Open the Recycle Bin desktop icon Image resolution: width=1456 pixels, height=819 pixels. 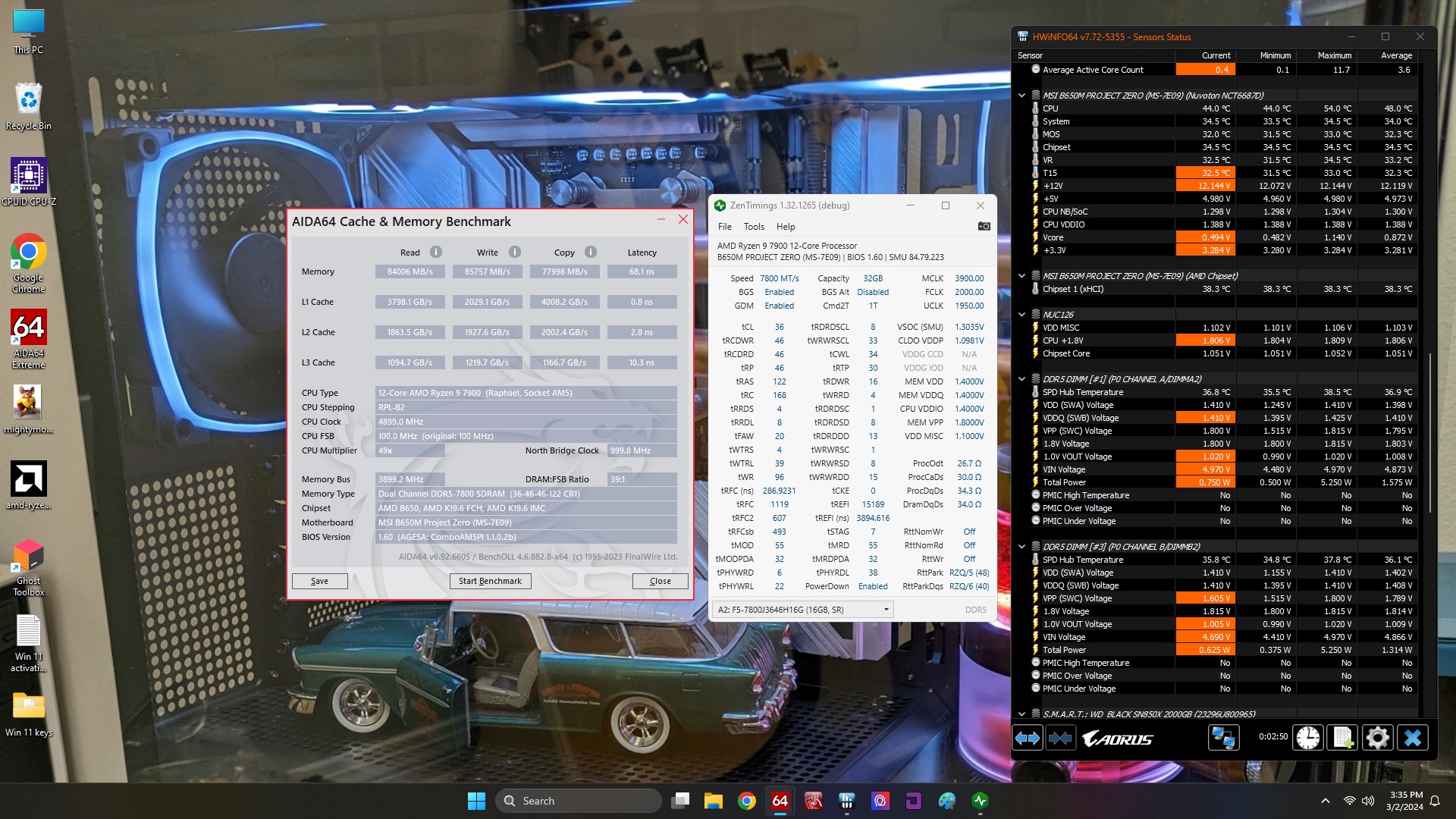pyautogui.click(x=29, y=106)
